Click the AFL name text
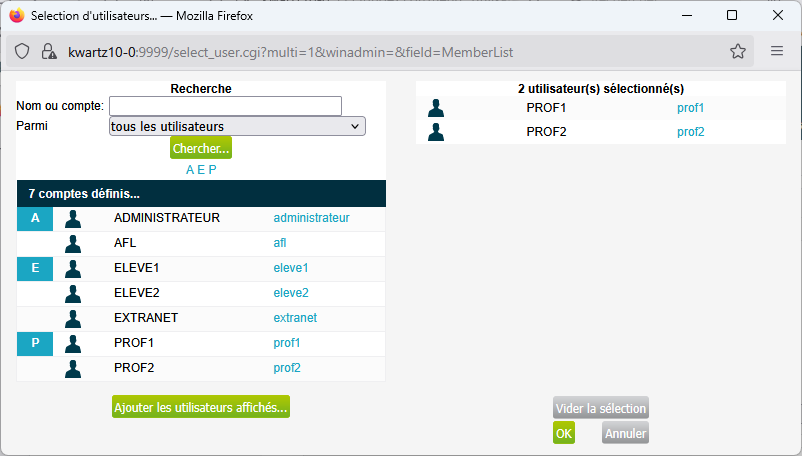The width and height of the screenshot is (802, 456). tap(125, 243)
